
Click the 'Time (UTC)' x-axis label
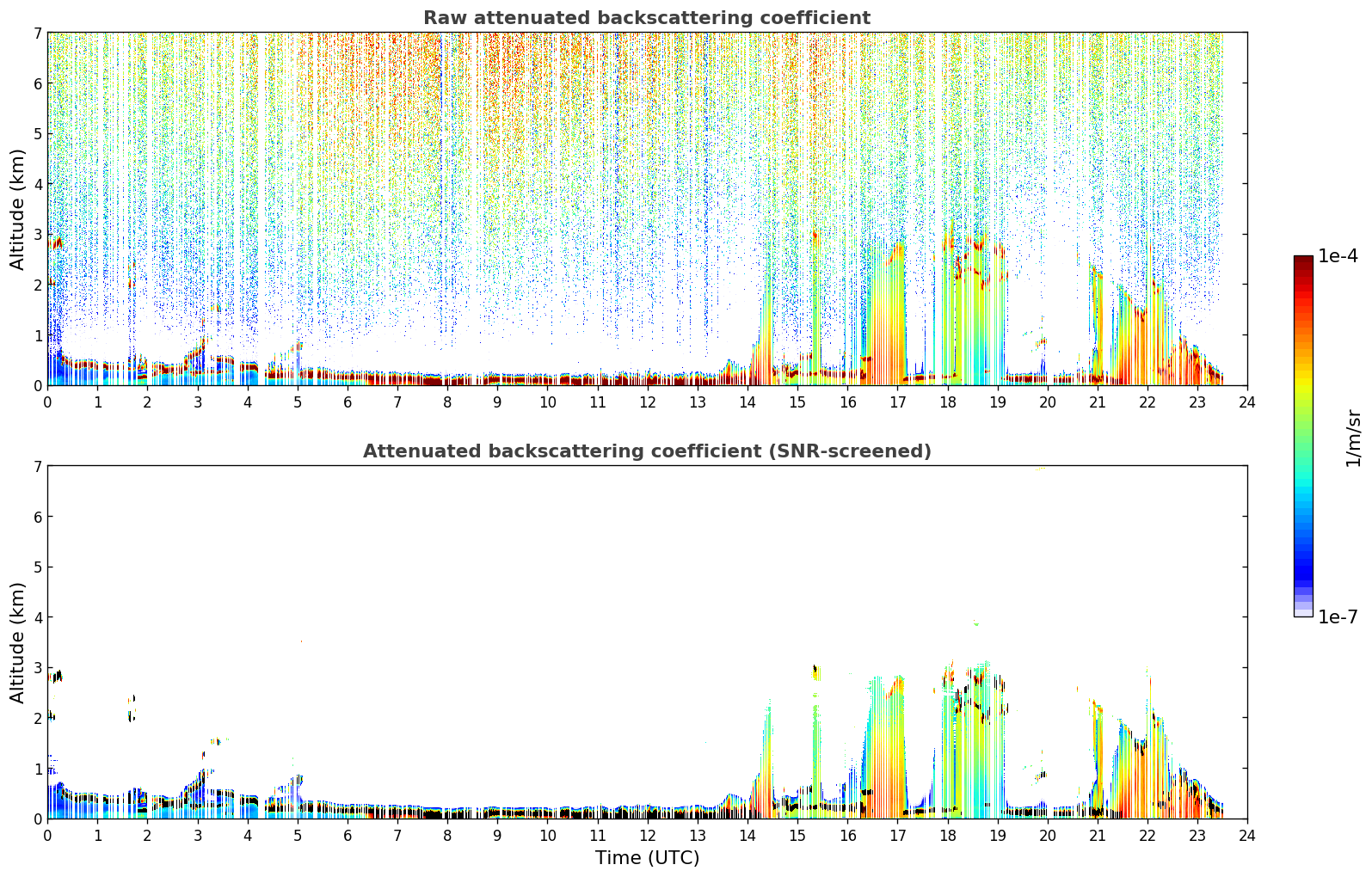[647, 858]
